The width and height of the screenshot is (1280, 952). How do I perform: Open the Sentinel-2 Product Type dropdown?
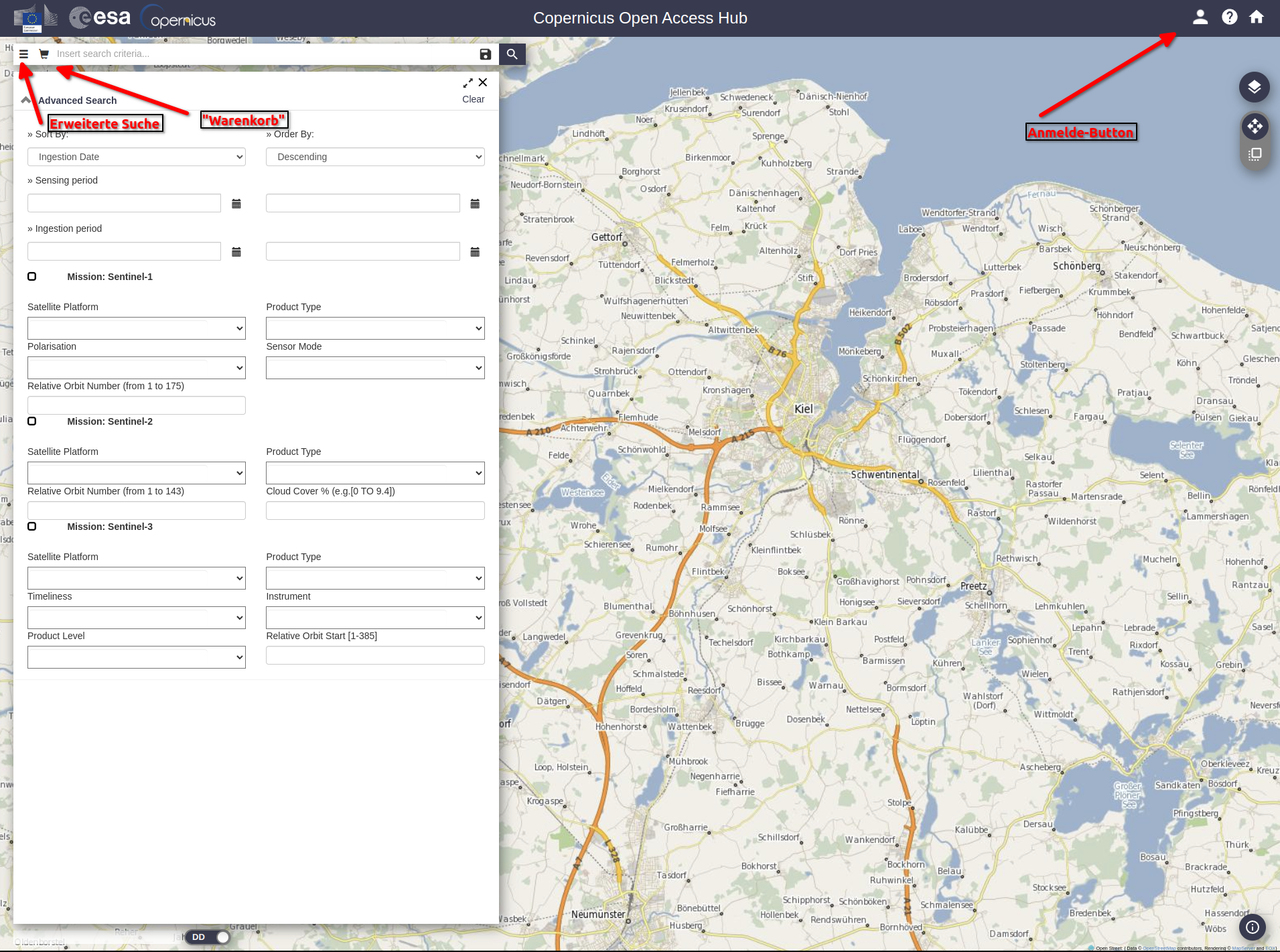tap(374, 472)
